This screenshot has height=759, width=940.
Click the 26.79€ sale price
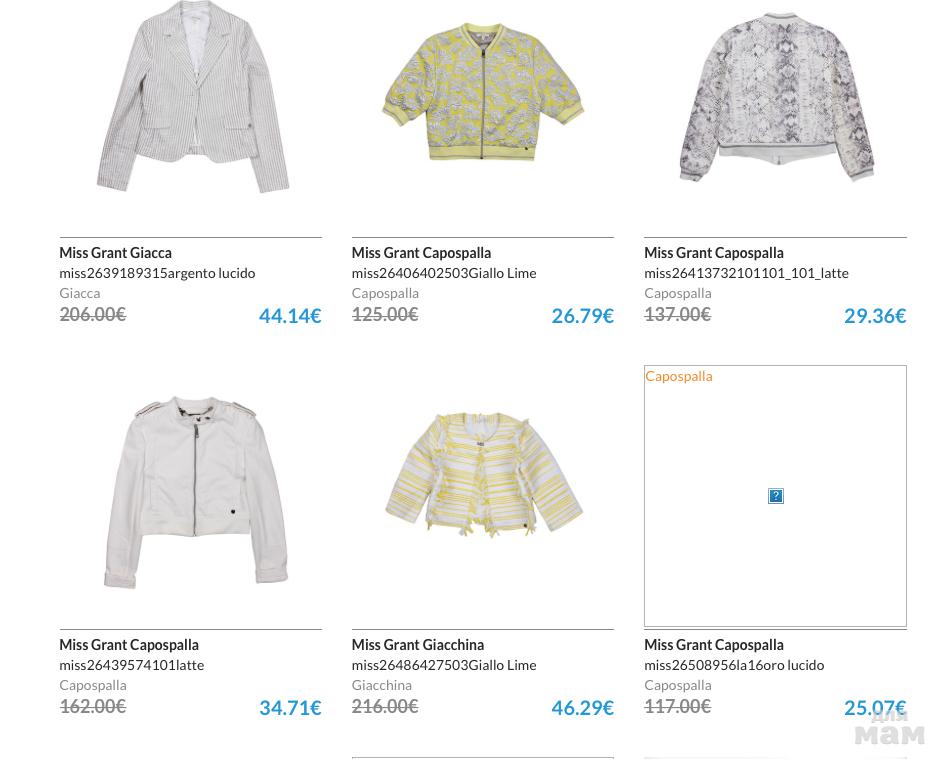coord(582,315)
